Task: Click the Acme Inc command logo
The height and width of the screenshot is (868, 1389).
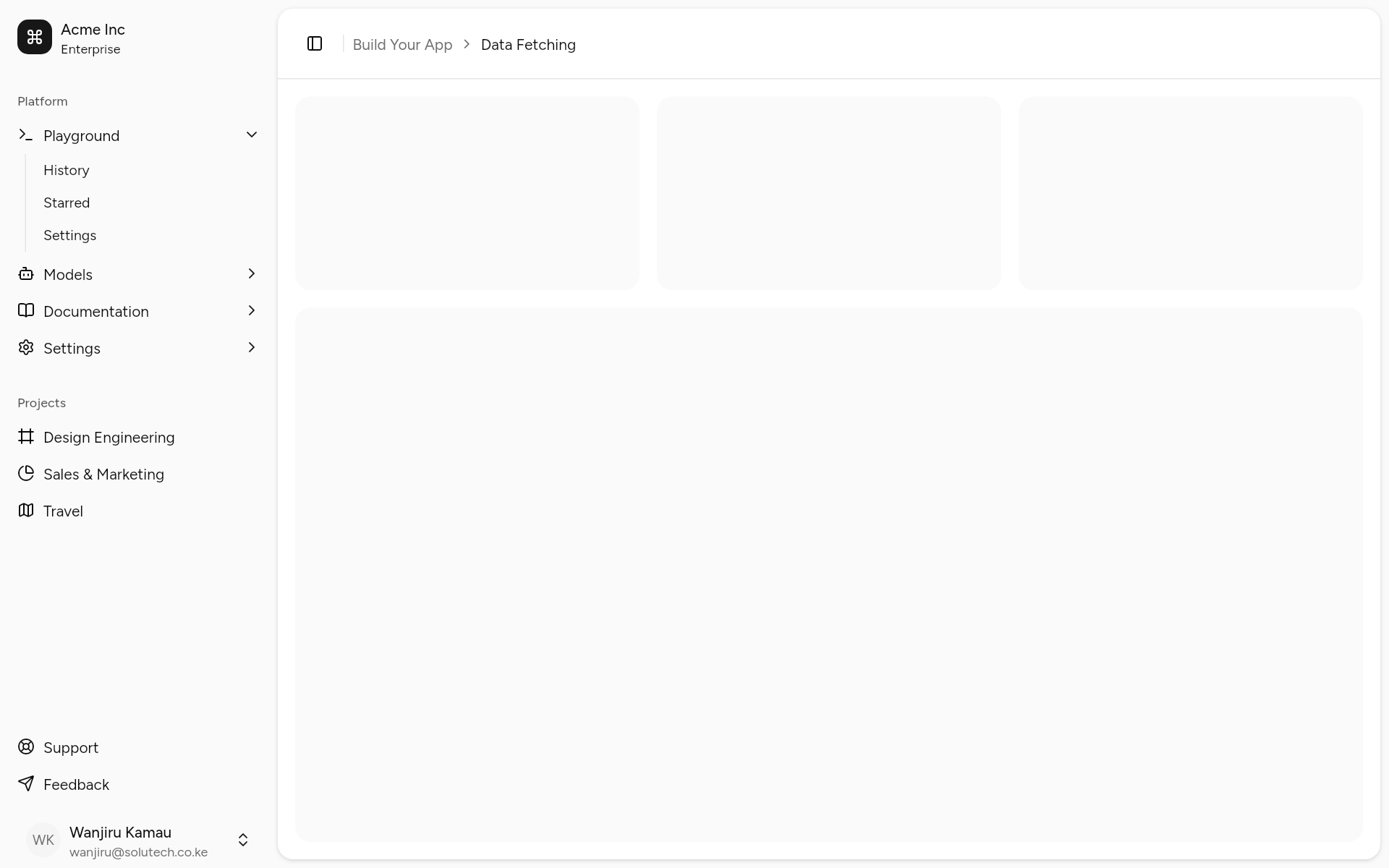Action: [x=35, y=37]
